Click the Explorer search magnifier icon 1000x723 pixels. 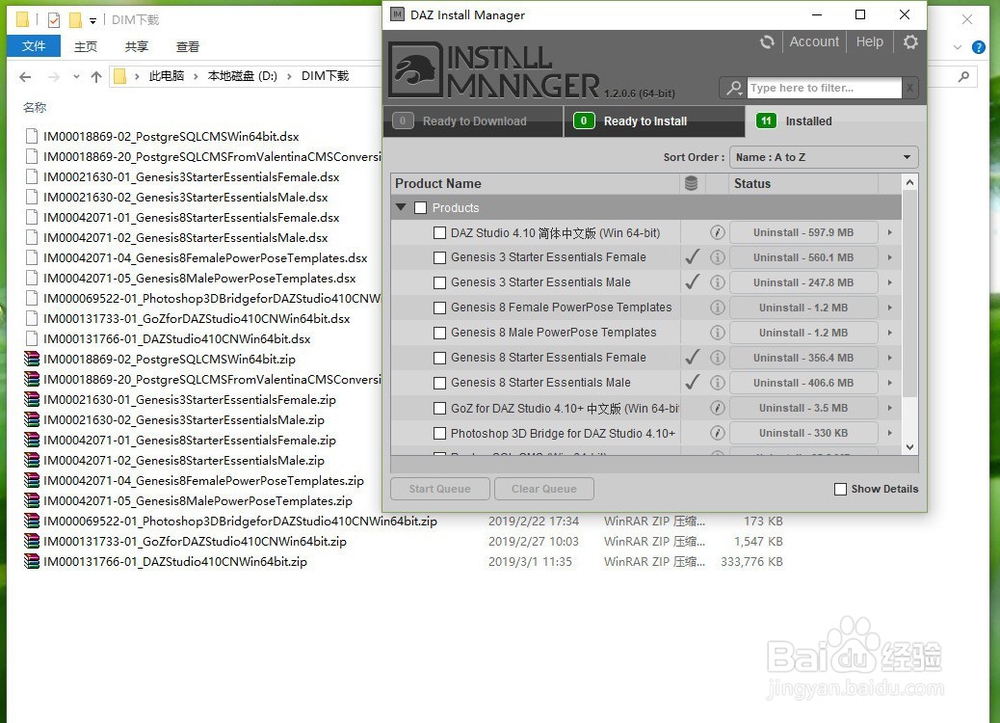coord(964,77)
